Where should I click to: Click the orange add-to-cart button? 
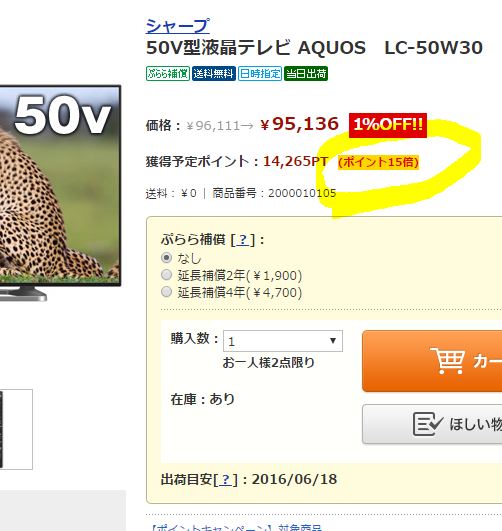[x=432, y=361]
